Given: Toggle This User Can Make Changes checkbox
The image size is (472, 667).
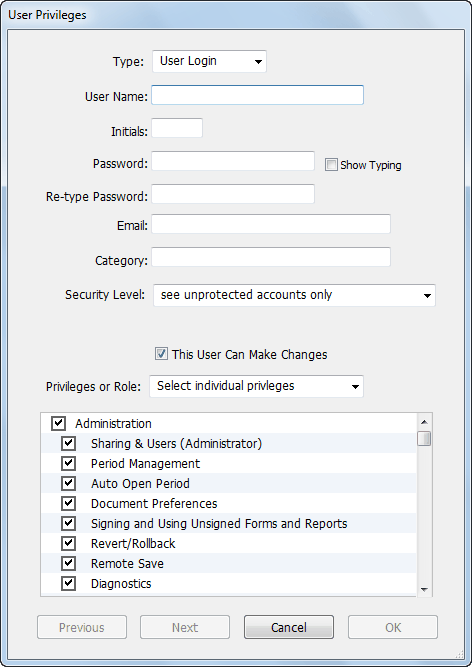Looking at the screenshot, I should tap(161, 353).
